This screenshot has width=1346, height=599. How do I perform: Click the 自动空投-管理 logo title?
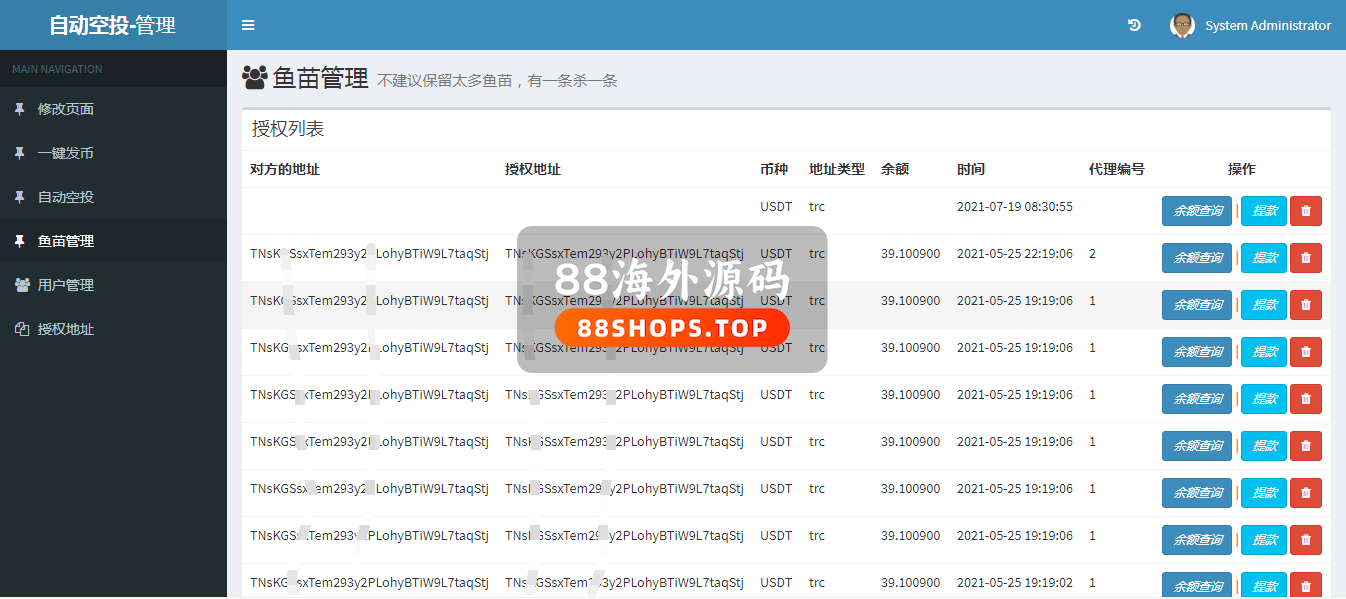click(x=113, y=25)
